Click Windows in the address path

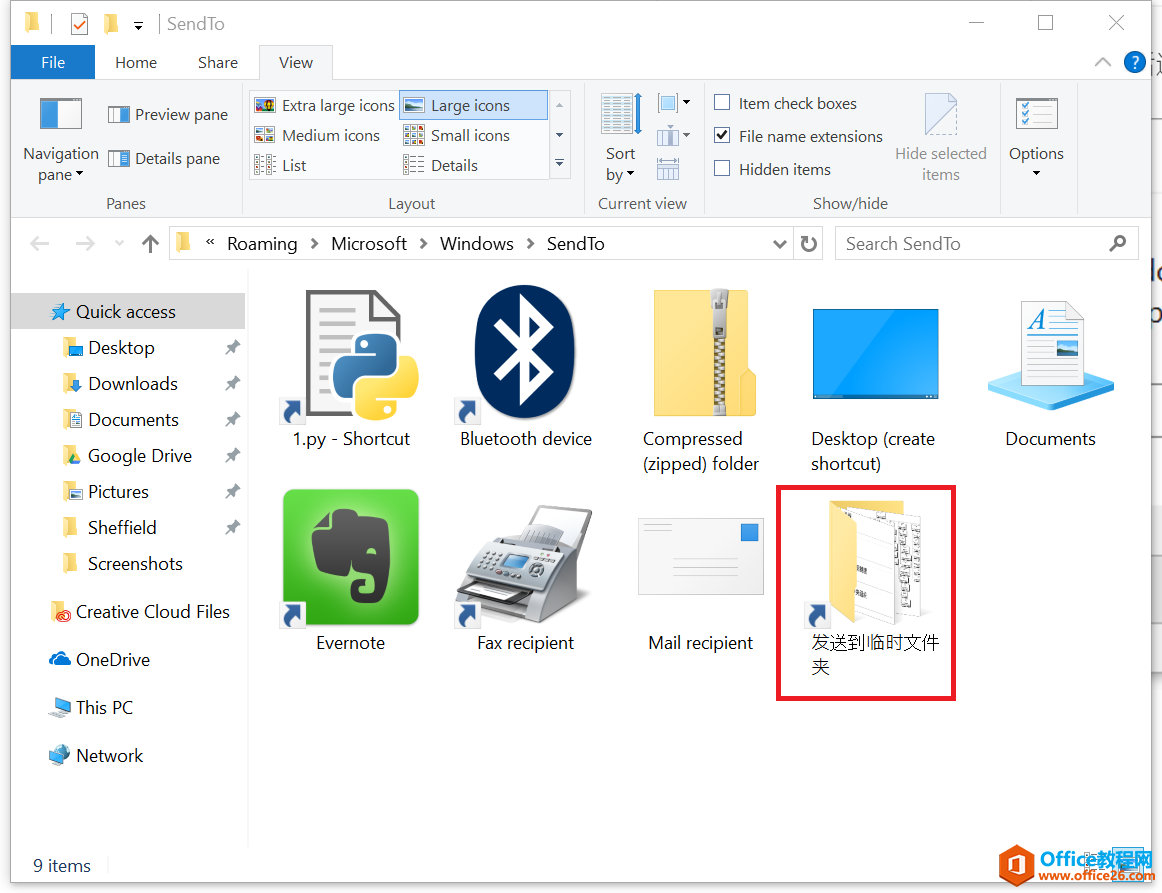coord(477,243)
